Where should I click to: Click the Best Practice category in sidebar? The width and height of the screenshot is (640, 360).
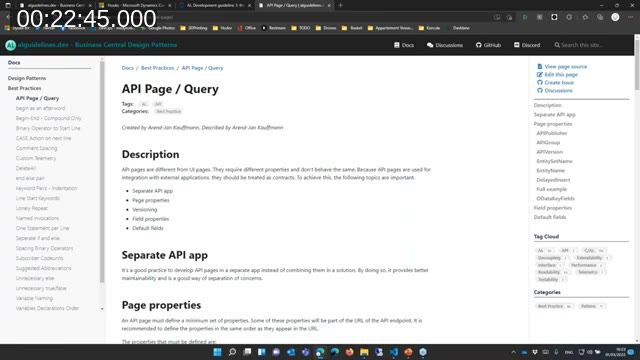pos(554,306)
